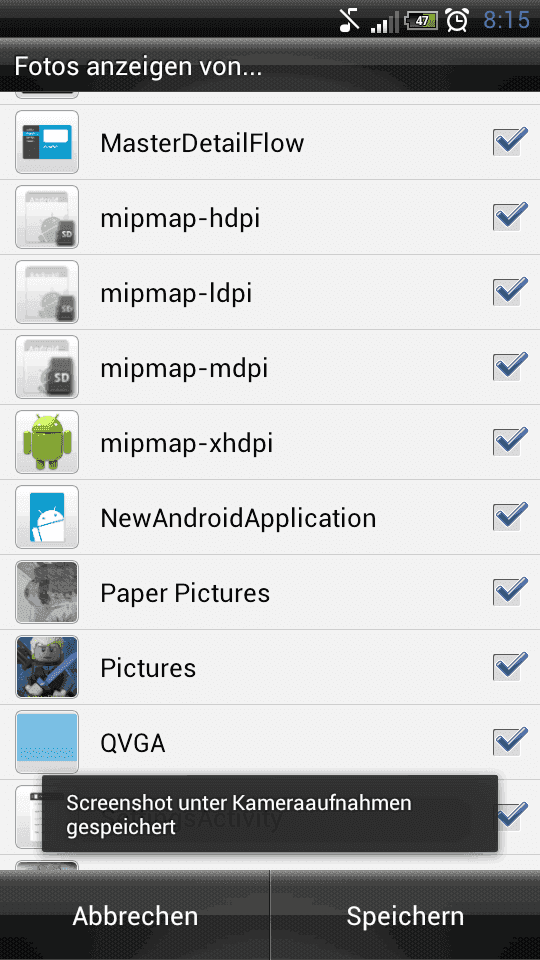The image size is (540, 960).
Task: Open the Pictures album thumbnail
Action: [47, 667]
